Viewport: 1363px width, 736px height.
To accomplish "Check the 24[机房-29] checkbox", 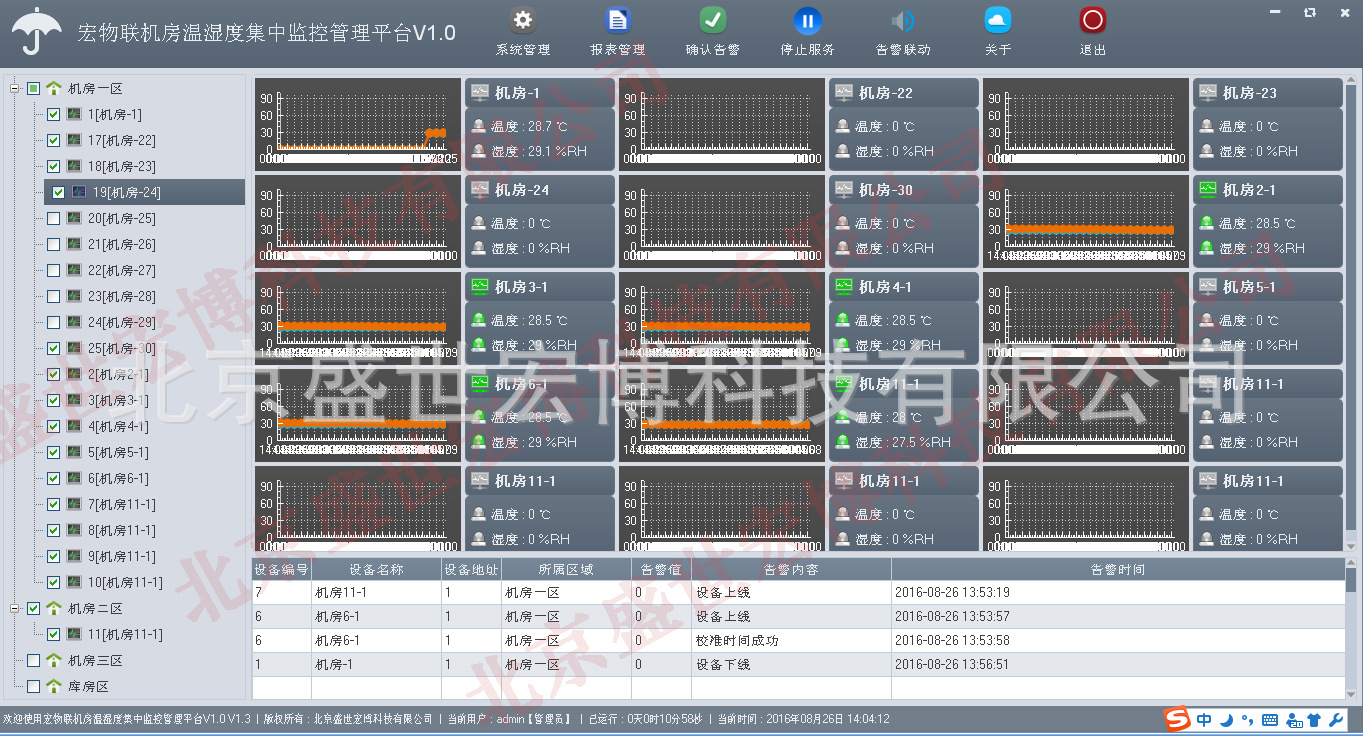I will coord(54,322).
